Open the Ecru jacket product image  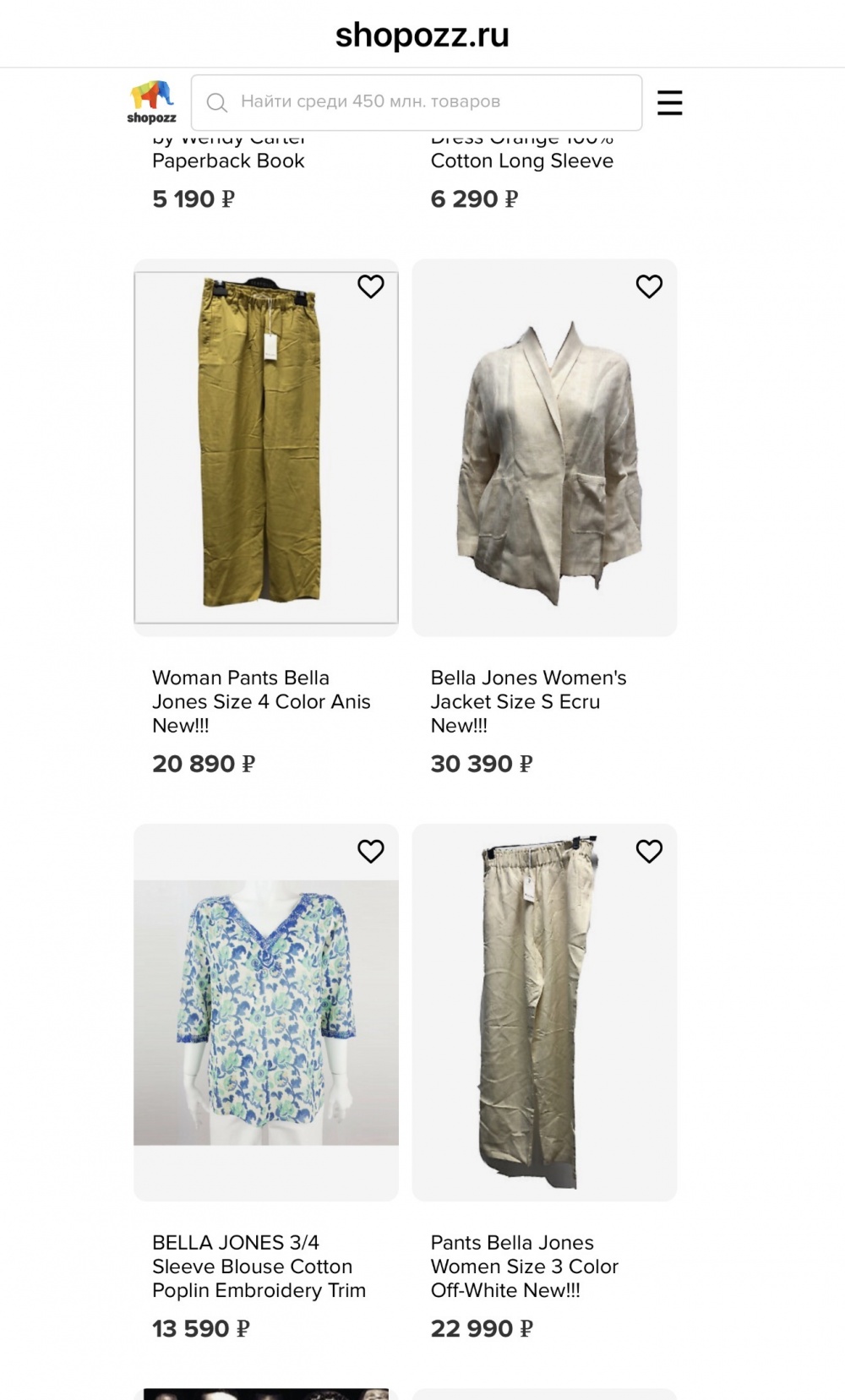(544, 448)
